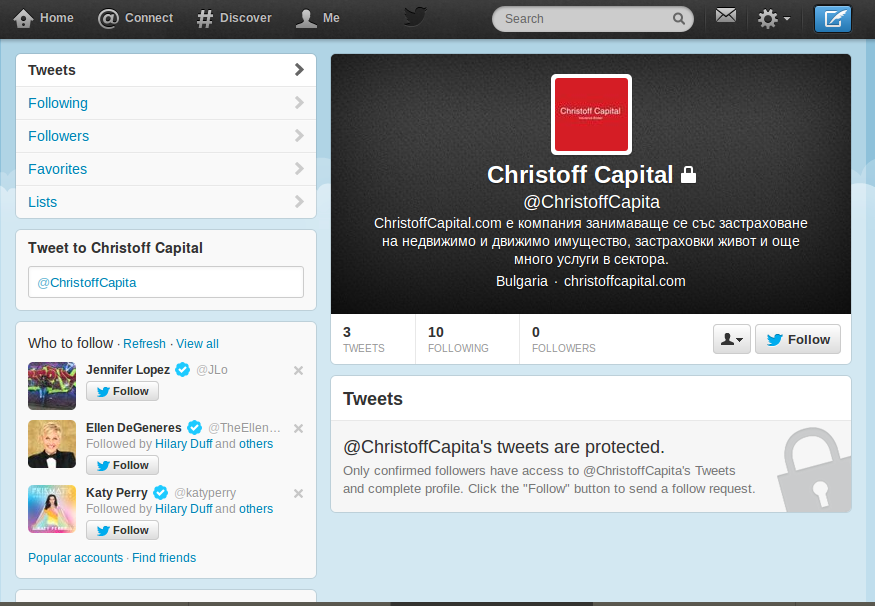
Task: Click others link under Ellen DeGeneres
Action: 256,444
